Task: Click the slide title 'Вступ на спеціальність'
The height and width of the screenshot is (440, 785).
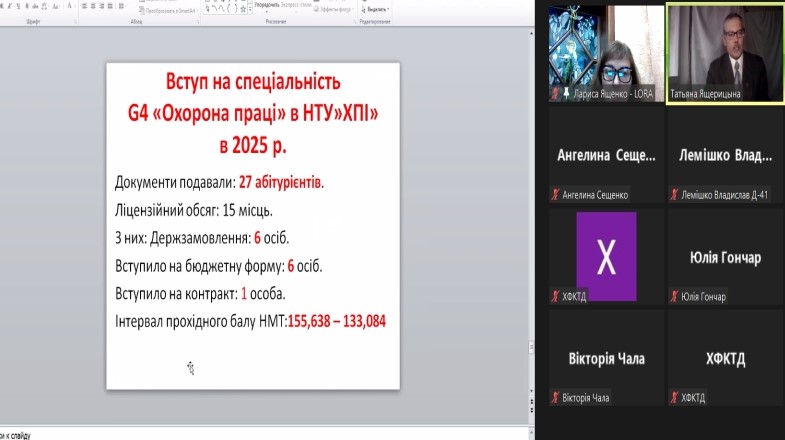Action: point(253,82)
